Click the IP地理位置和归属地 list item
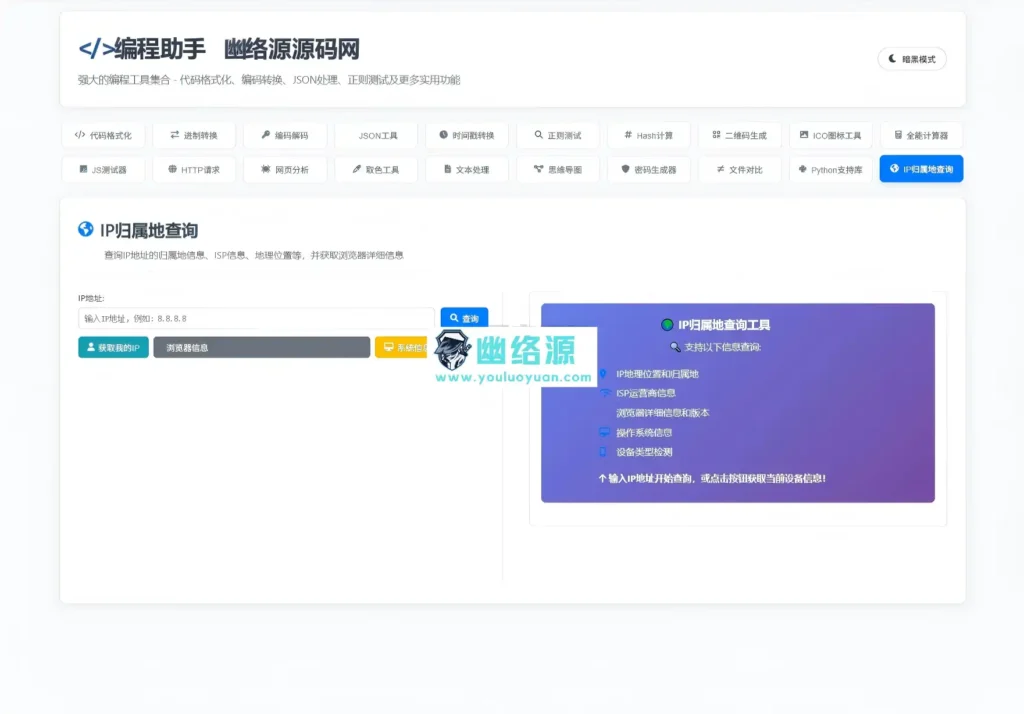Image resolution: width=1024 pixels, height=714 pixels. 657,374
